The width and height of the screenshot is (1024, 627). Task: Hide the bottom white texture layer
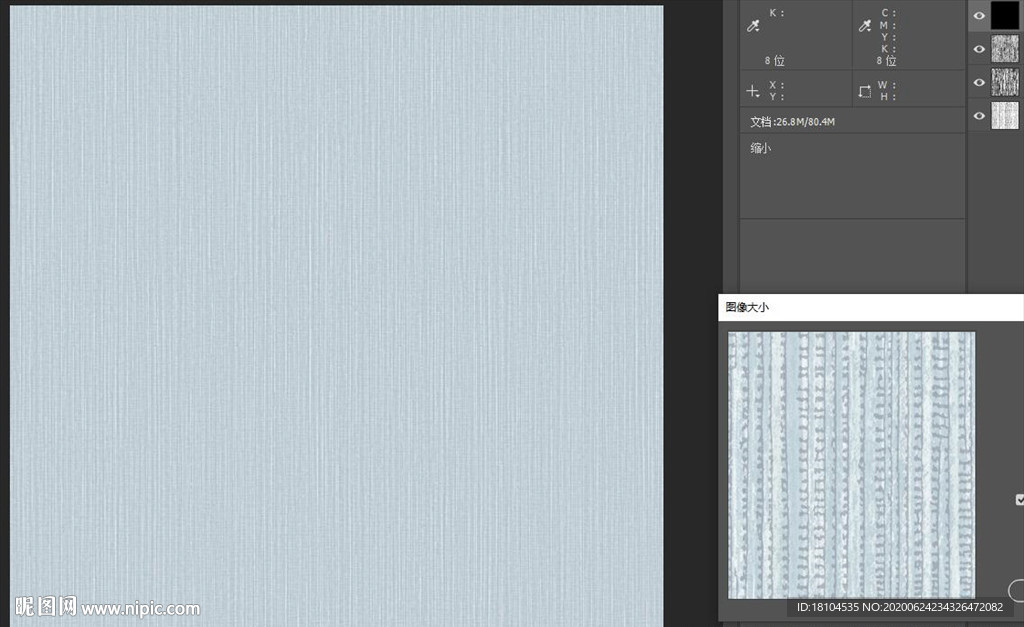pyautogui.click(x=979, y=116)
